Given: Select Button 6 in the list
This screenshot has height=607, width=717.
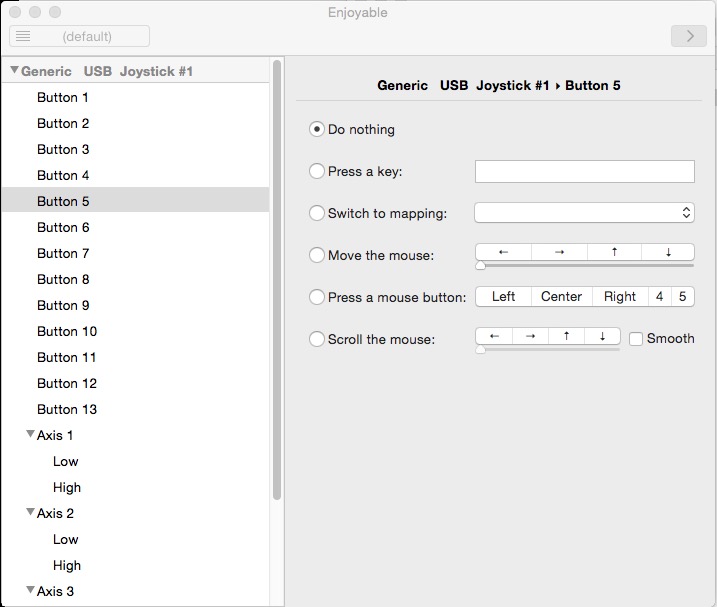Looking at the screenshot, I should 135,227.
